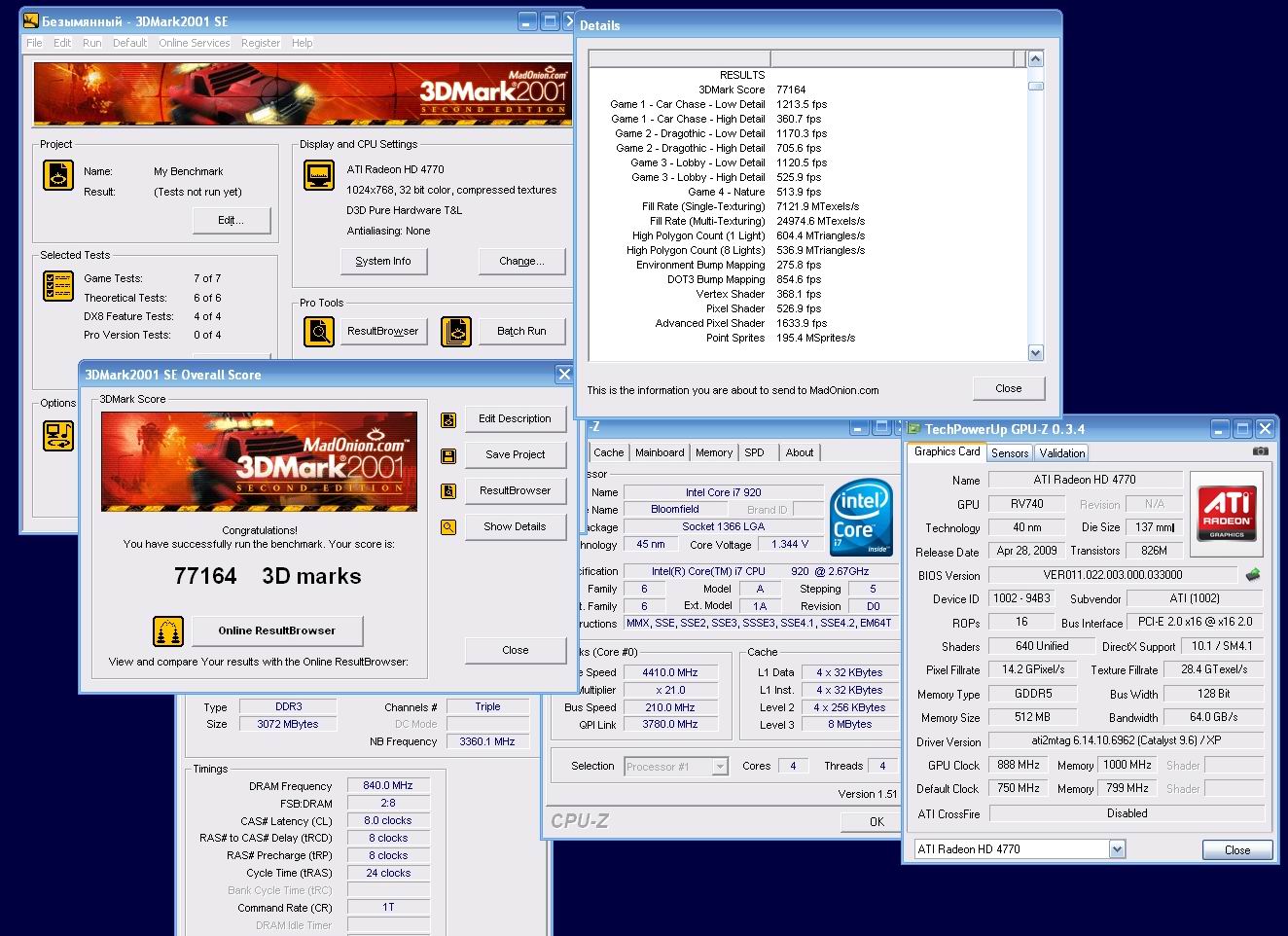1288x936 pixels.
Task: Close the Overall Score dialog via Close button
Action: click(515, 651)
